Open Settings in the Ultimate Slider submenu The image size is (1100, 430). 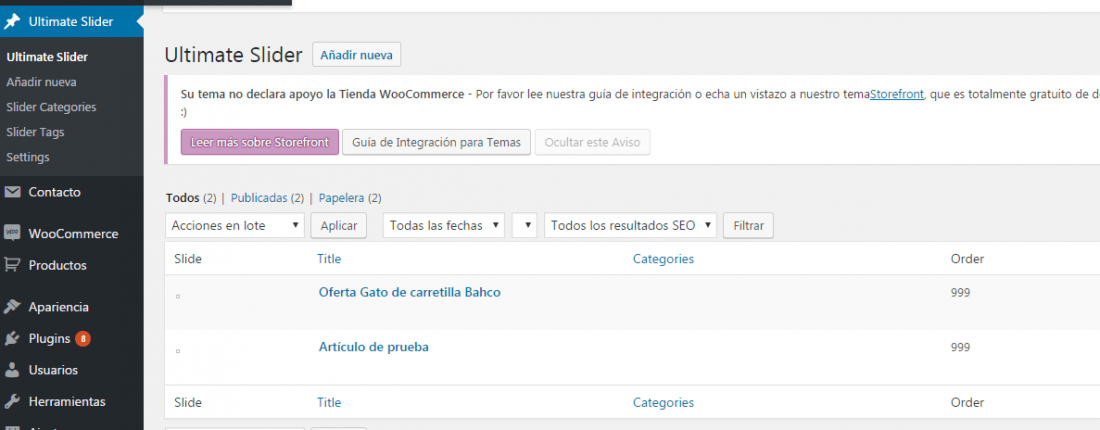point(28,157)
